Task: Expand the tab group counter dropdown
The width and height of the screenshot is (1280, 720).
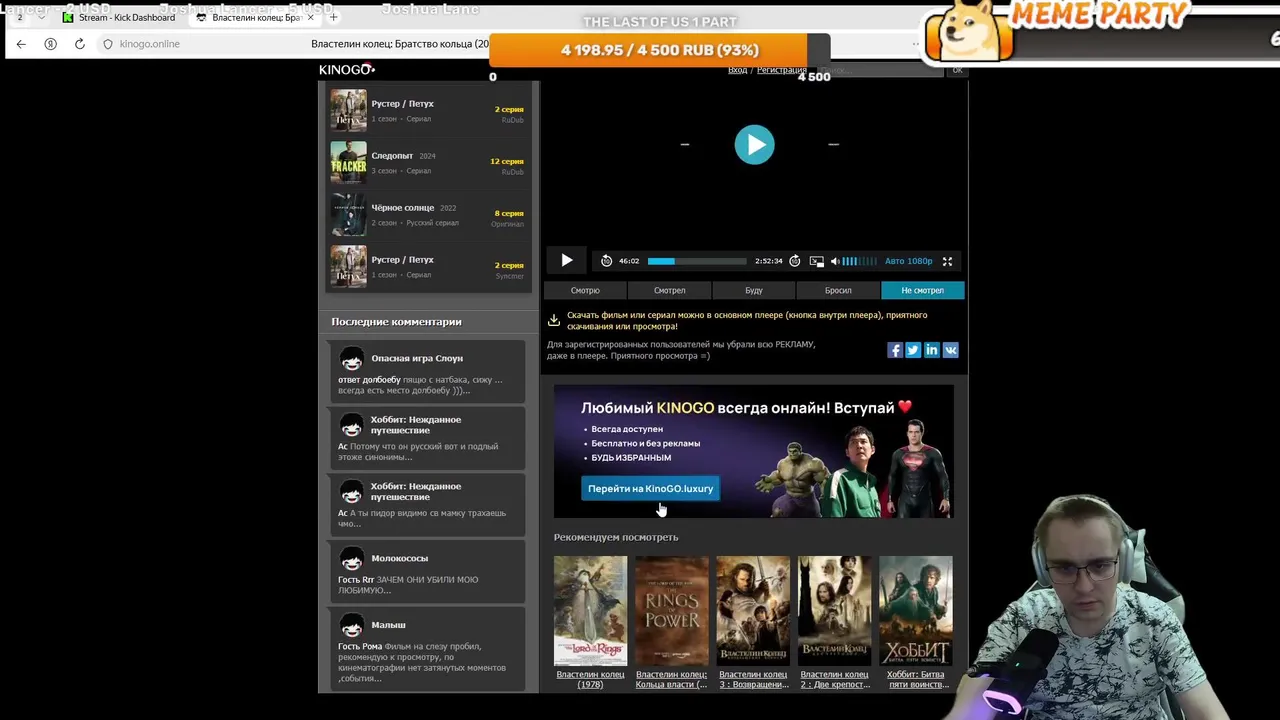Action: pyautogui.click(x=42, y=17)
